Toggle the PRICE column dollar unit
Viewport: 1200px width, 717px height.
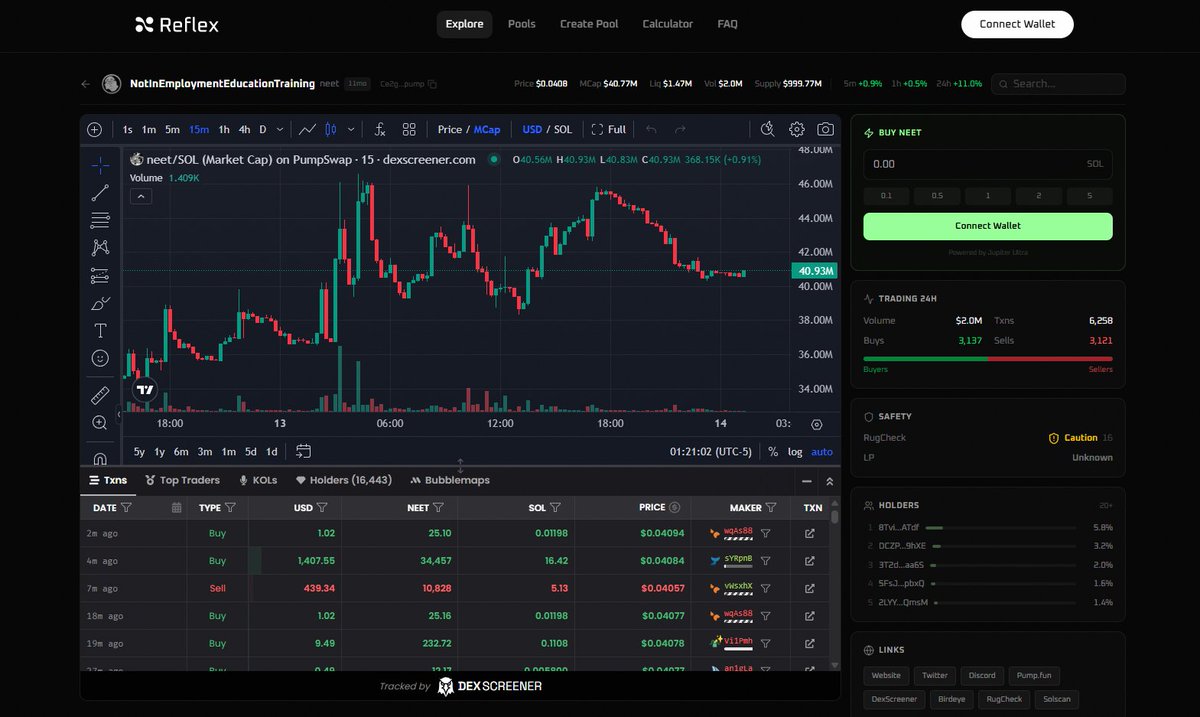pos(675,507)
